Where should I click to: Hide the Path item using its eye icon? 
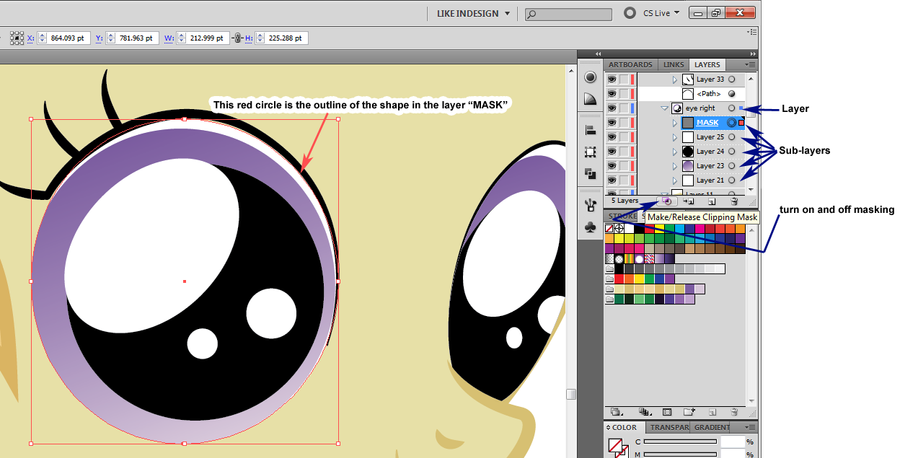(612, 94)
